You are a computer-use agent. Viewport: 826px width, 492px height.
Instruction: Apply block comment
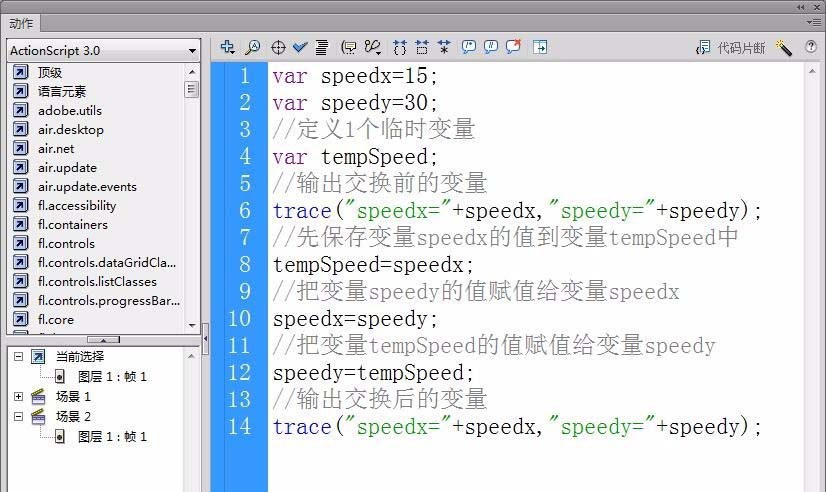tap(468, 47)
